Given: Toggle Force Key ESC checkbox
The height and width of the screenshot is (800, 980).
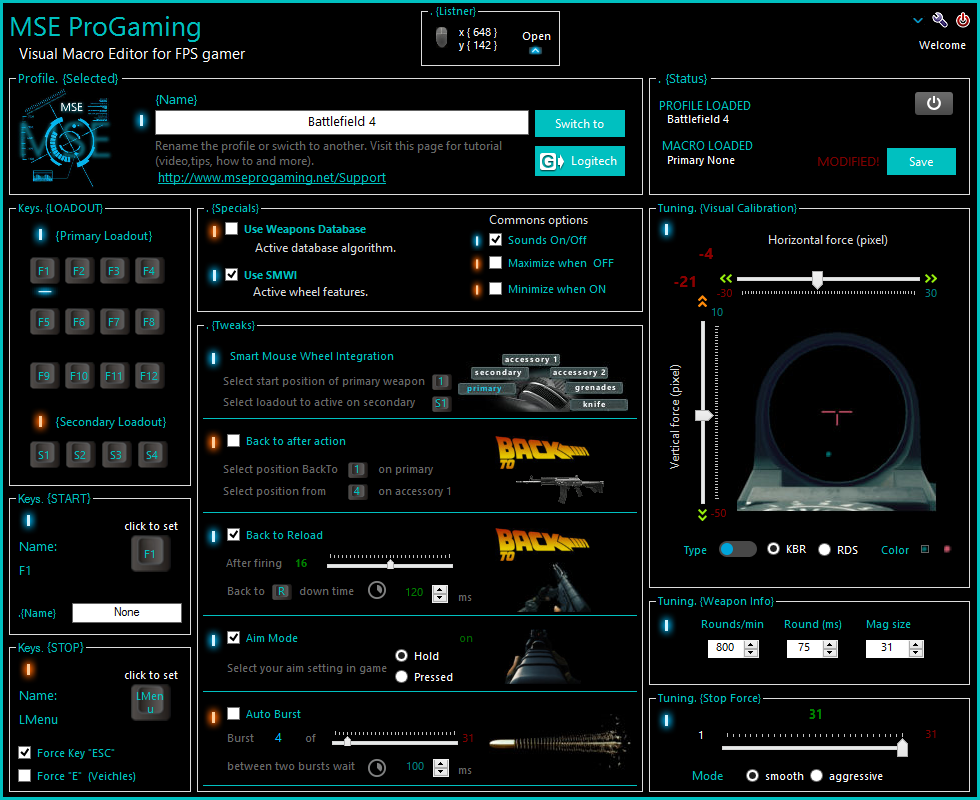Looking at the screenshot, I should tap(25, 752).
